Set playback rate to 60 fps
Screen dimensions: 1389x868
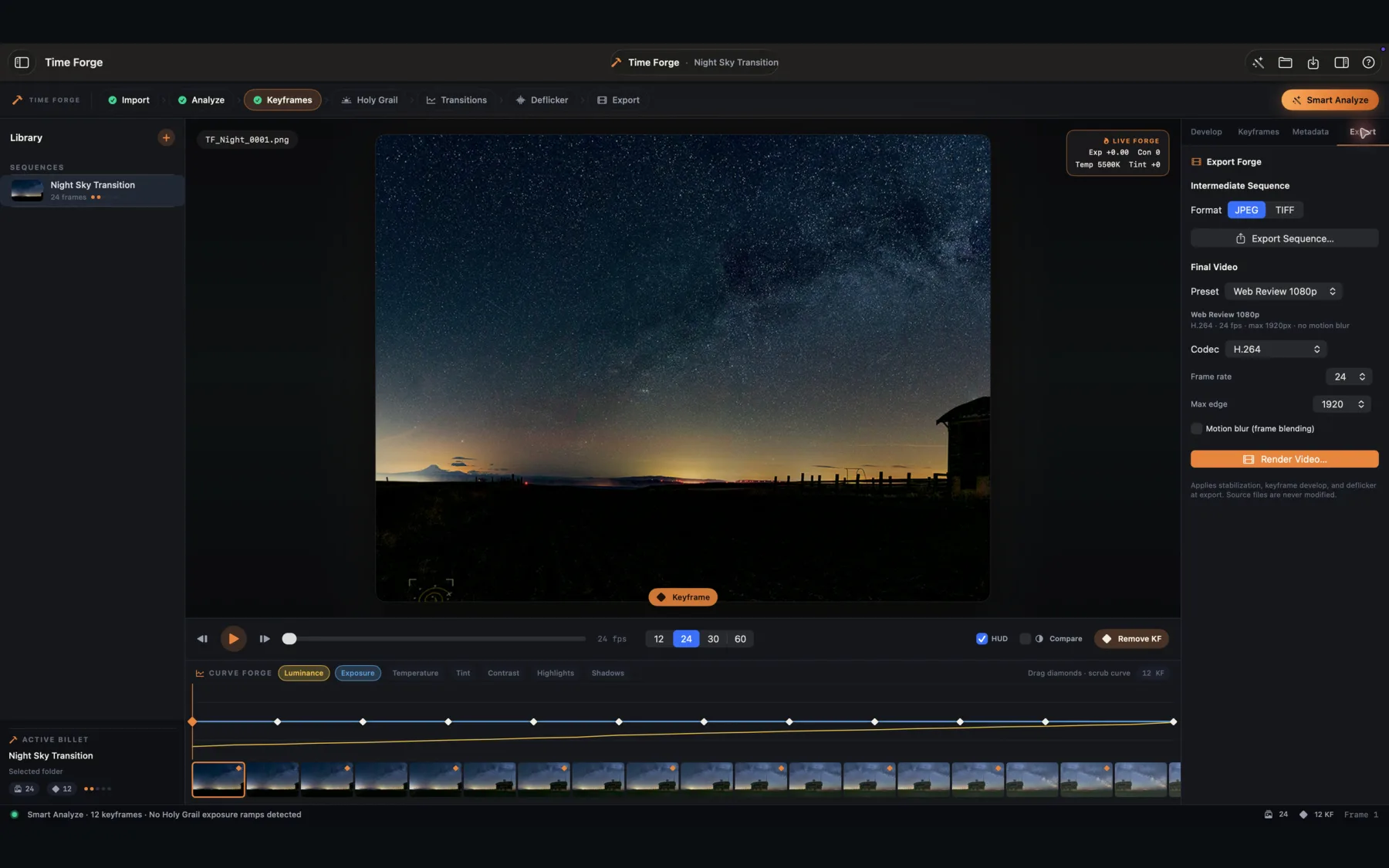tap(740, 639)
